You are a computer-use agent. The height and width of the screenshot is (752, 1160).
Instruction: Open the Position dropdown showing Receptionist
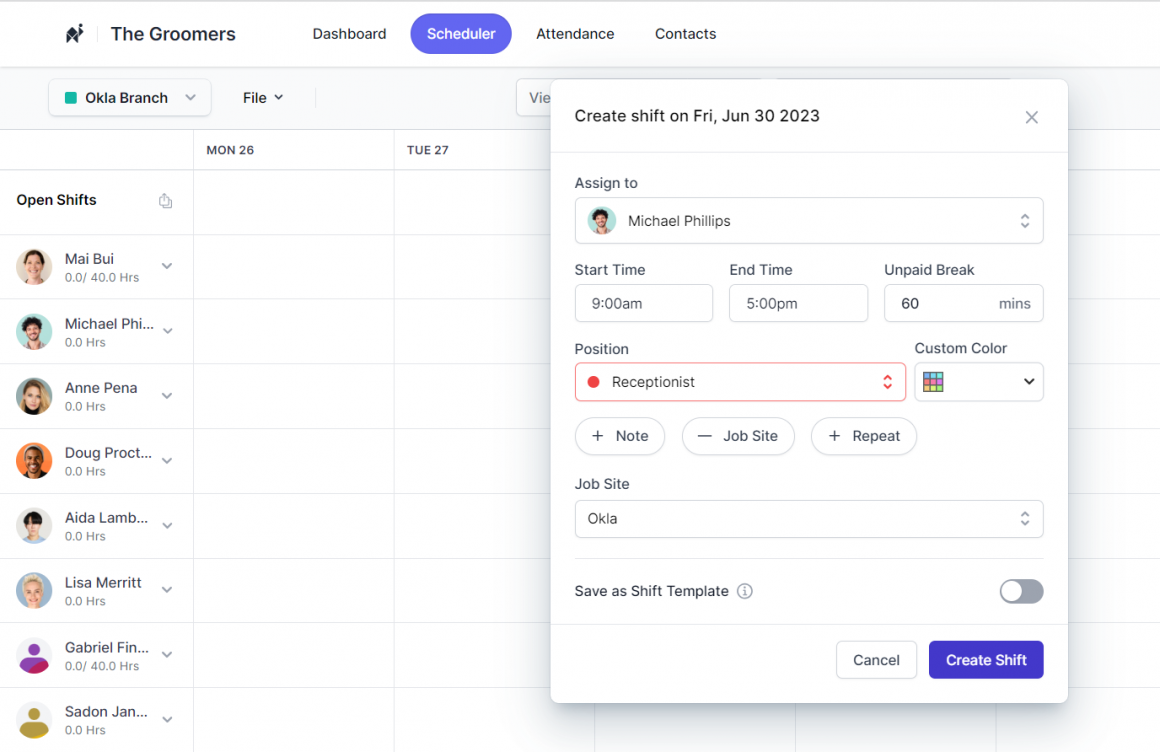click(740, 382)
